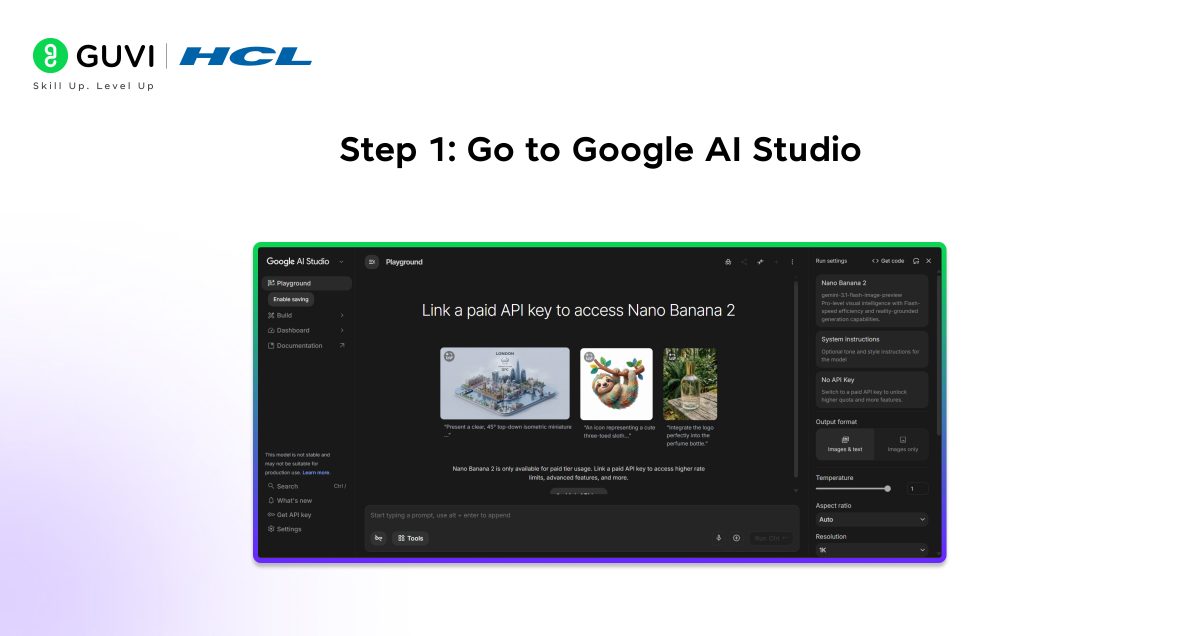Click the "Playground" title in the top bar
Image resolution: width=1200 pixels, height=636 pixels.
pos(404,262)
